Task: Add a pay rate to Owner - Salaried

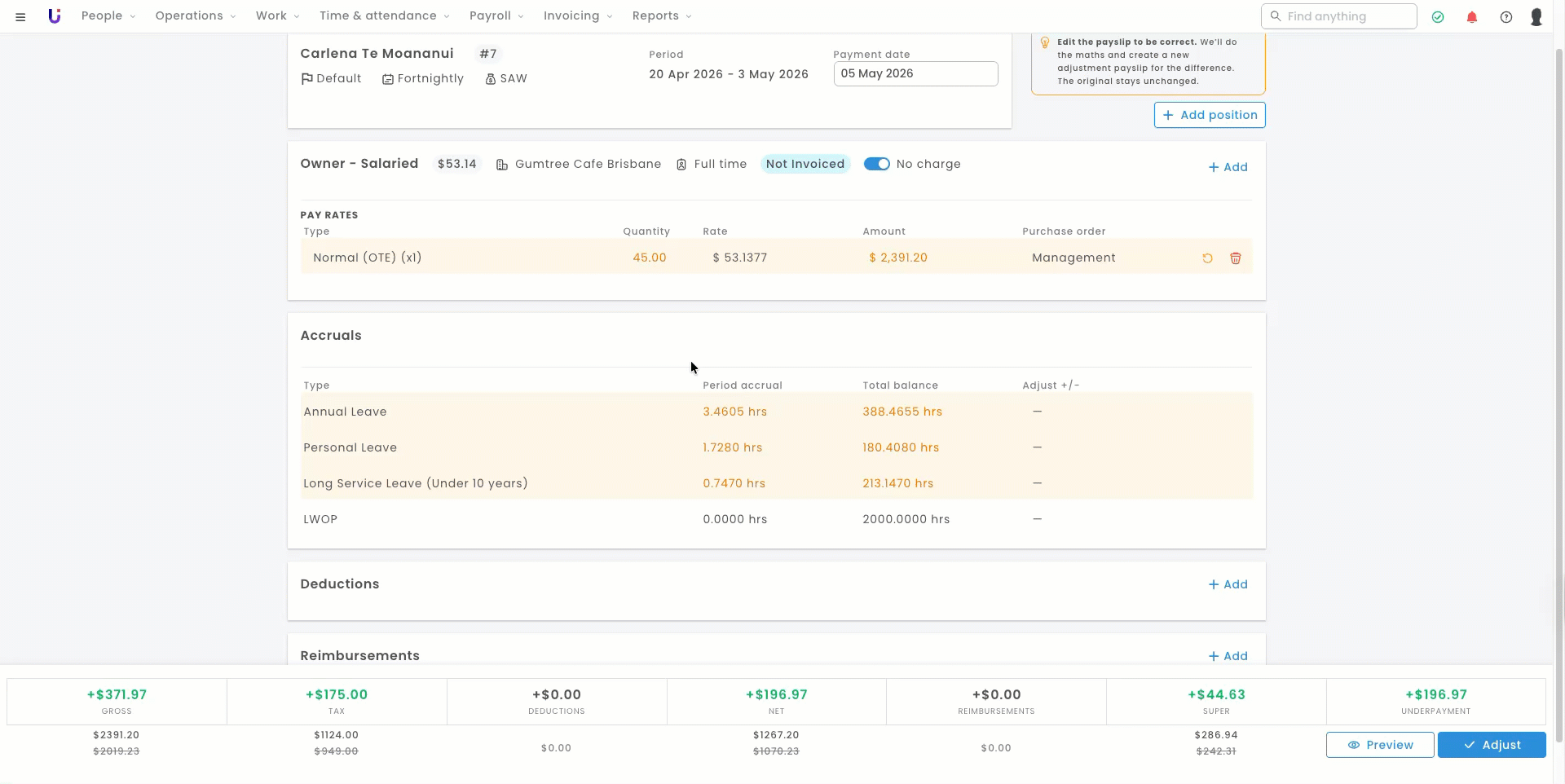Action: [1228, 167]
